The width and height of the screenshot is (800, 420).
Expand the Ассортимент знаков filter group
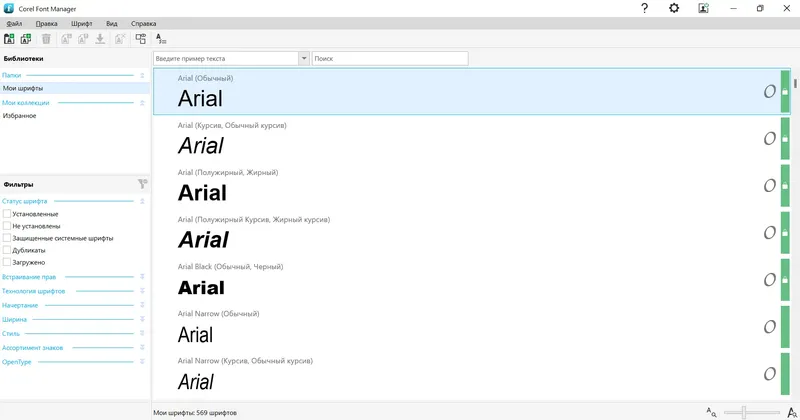click(142, 348)
